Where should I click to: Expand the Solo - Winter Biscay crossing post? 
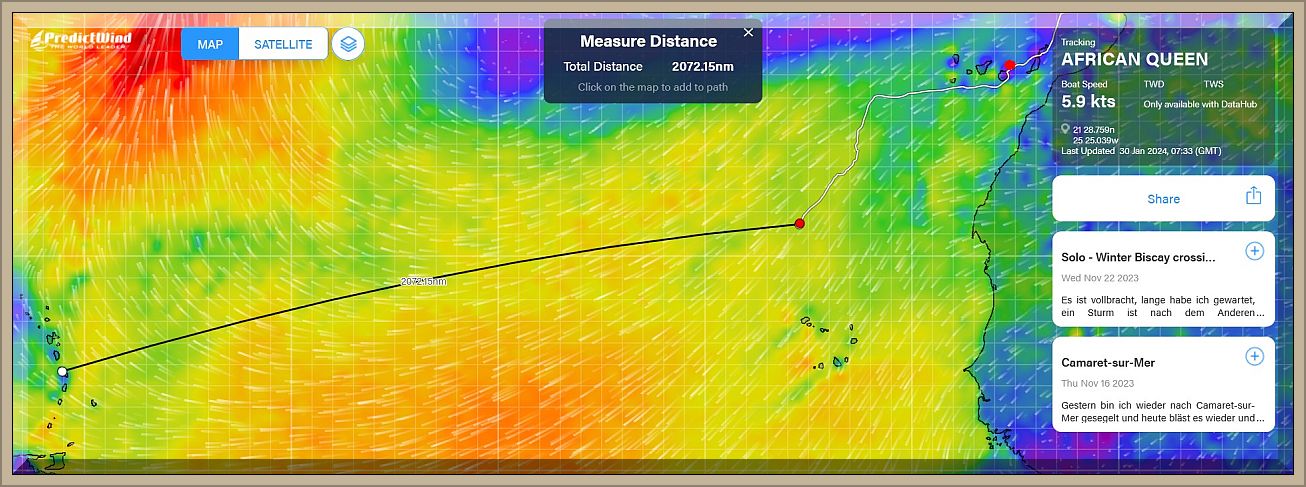point(1254,251)
